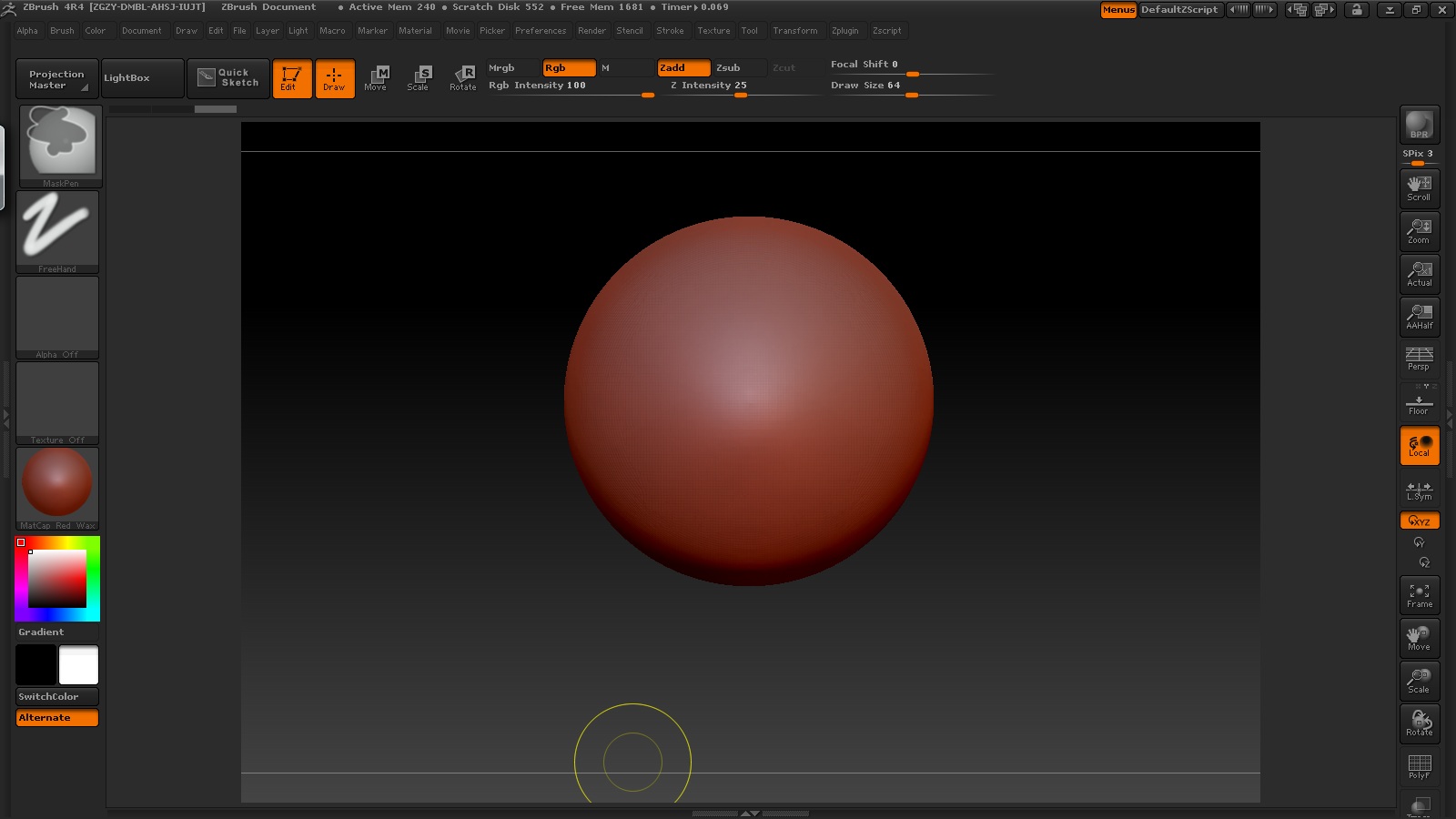Open the Texture Off selector
The image size is (1456, 819).
pos(57,402)
